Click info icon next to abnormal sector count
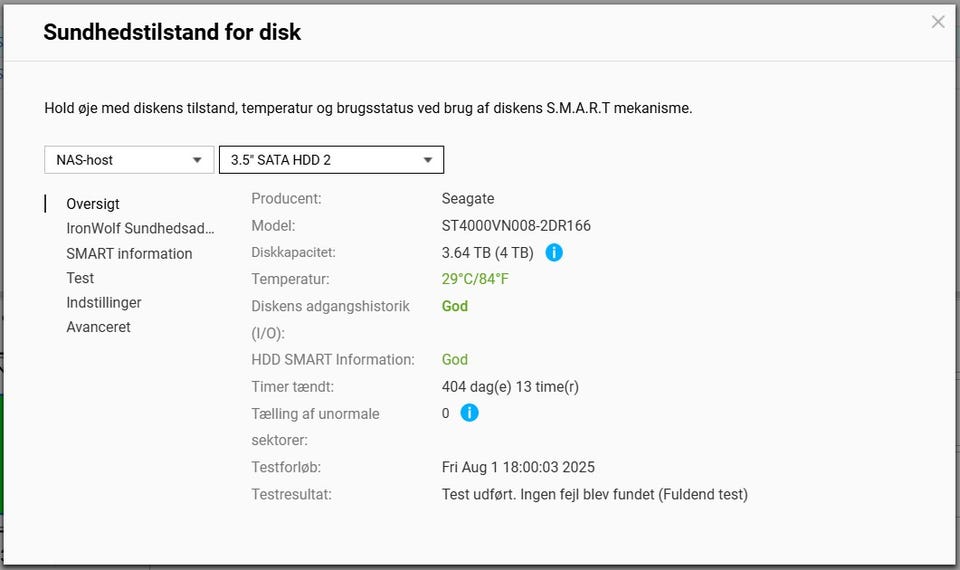This screenshot has height=570, width=960. click(x=469, y=413)
